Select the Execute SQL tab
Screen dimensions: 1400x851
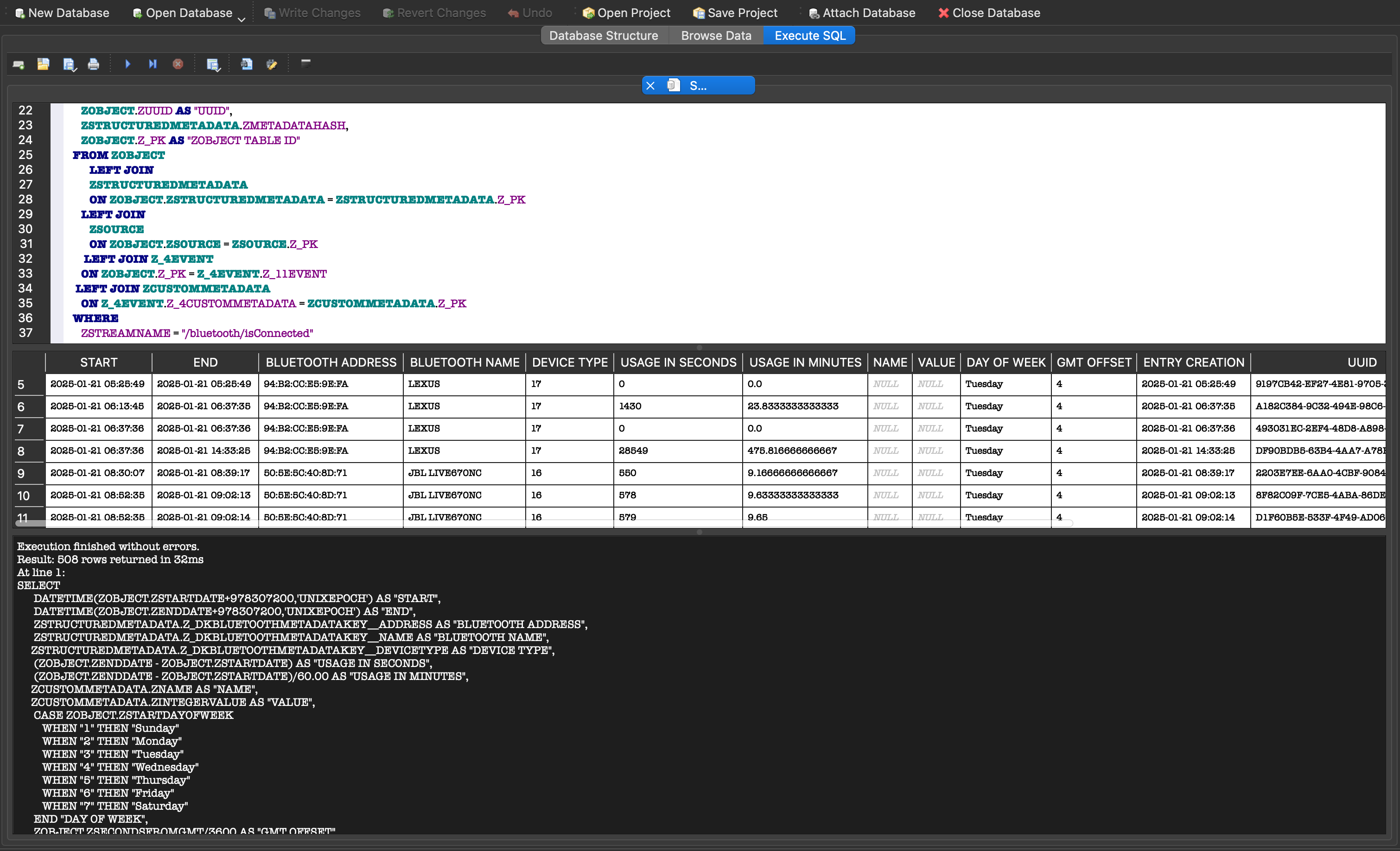[810, 35]
